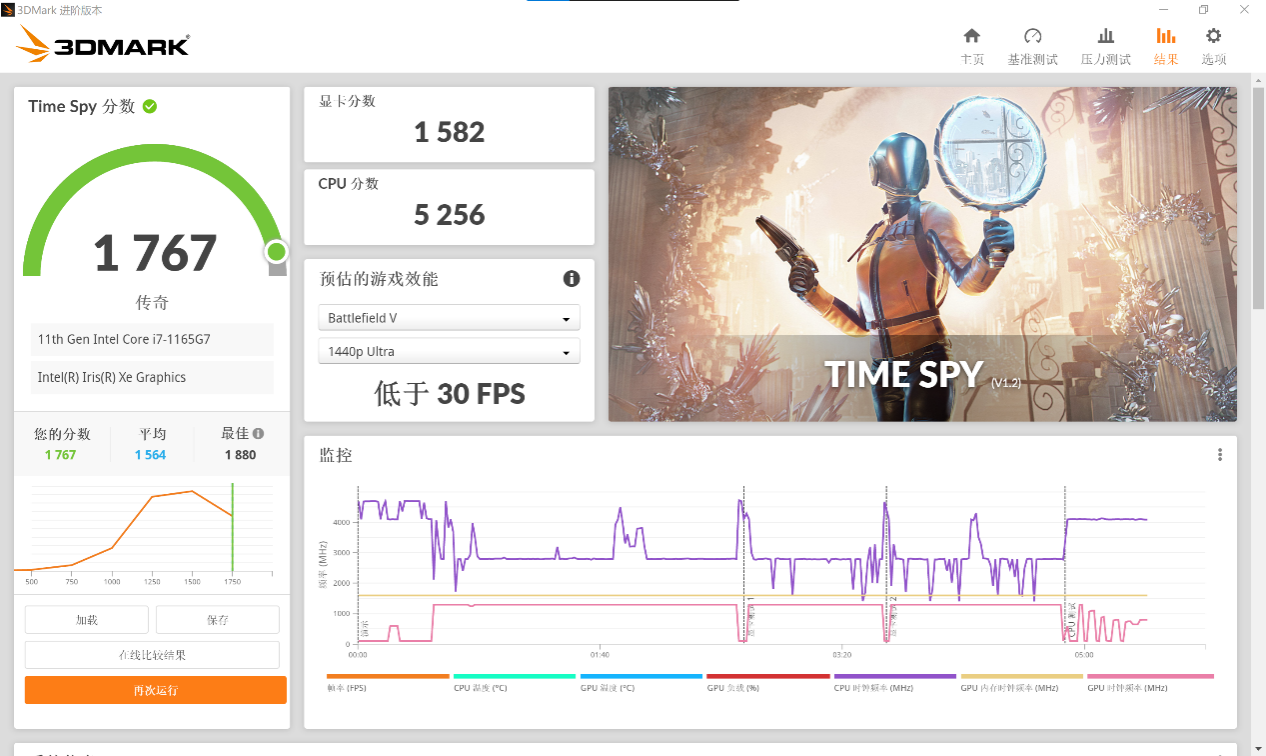Image resolution: width=1266 pixels, height=756 pixels.
Task: Click the 显卡分数 1 582 card
Action: (x=449, y=124)
